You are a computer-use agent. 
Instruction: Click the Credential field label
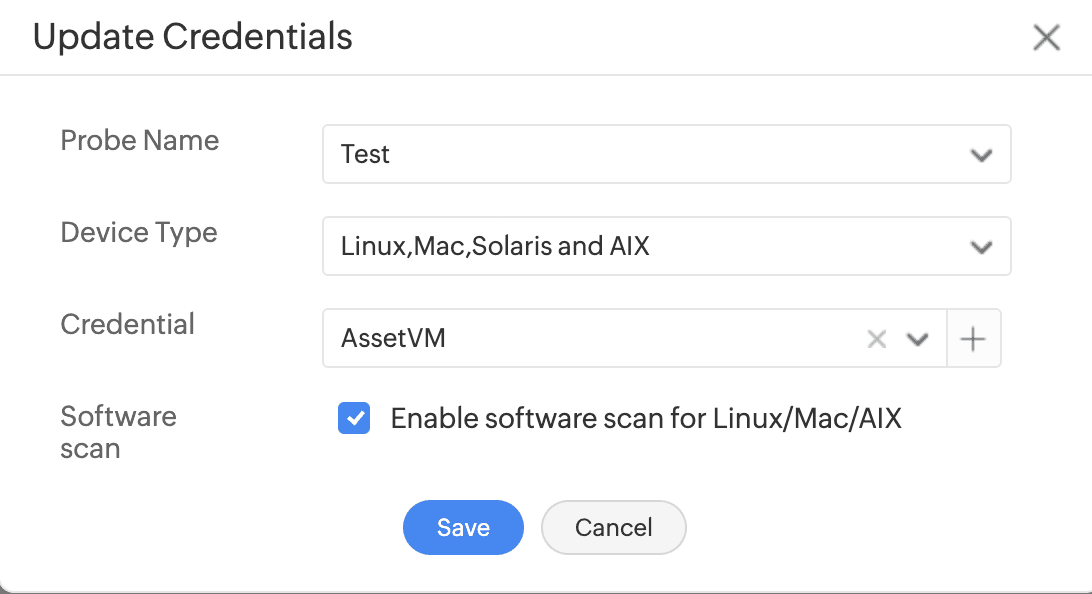pos(127,325)
